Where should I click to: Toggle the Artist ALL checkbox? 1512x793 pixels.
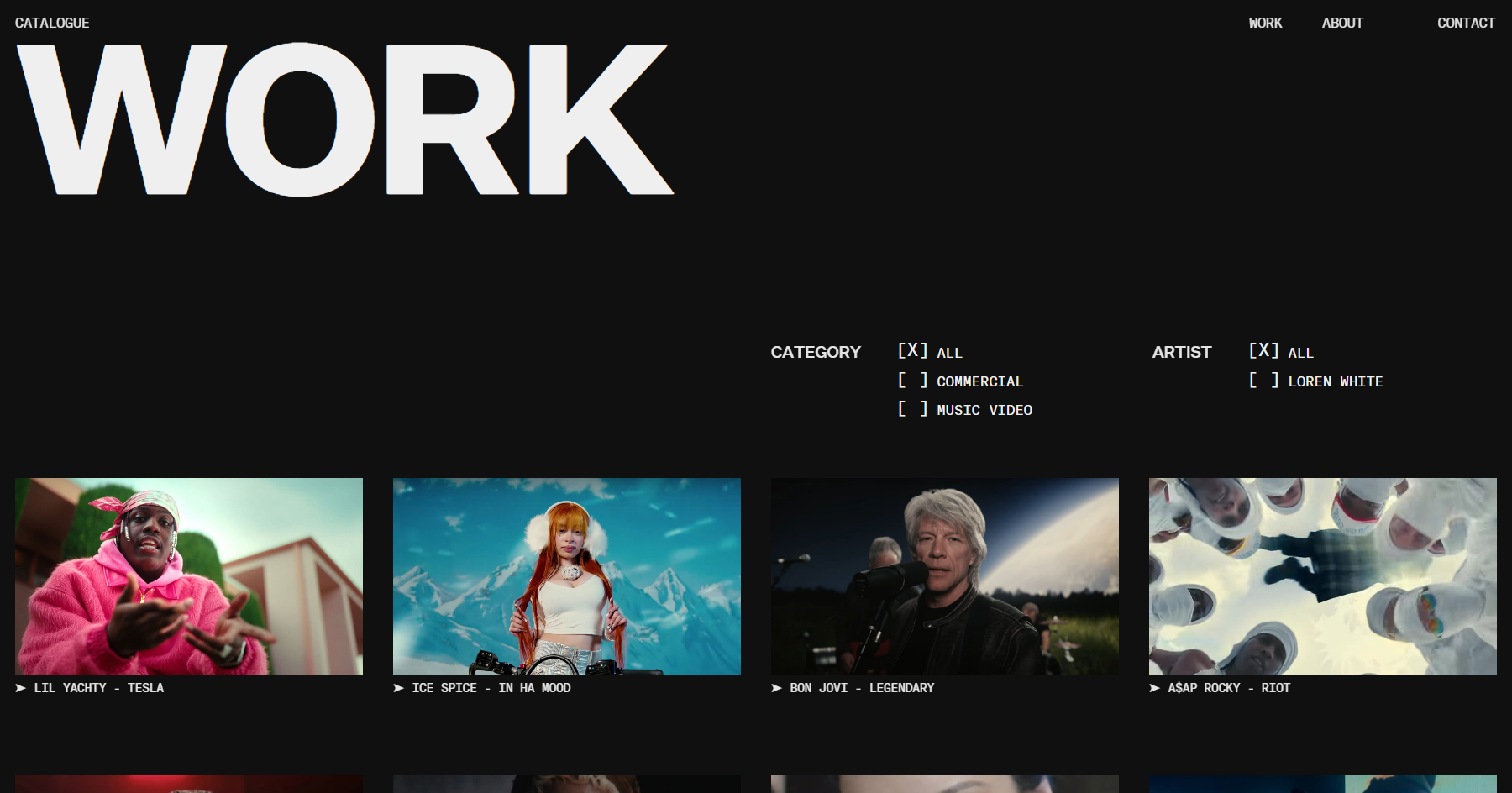1263,351
